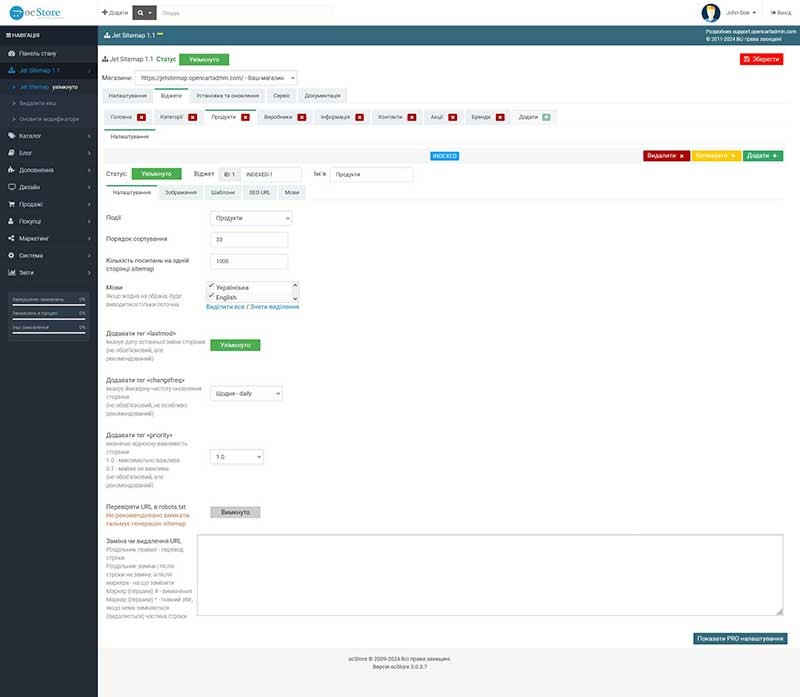Click the plus Додати button in top bar
This screenshot has height=697, width=800.
pyautogui.click(x=115, y=13)
